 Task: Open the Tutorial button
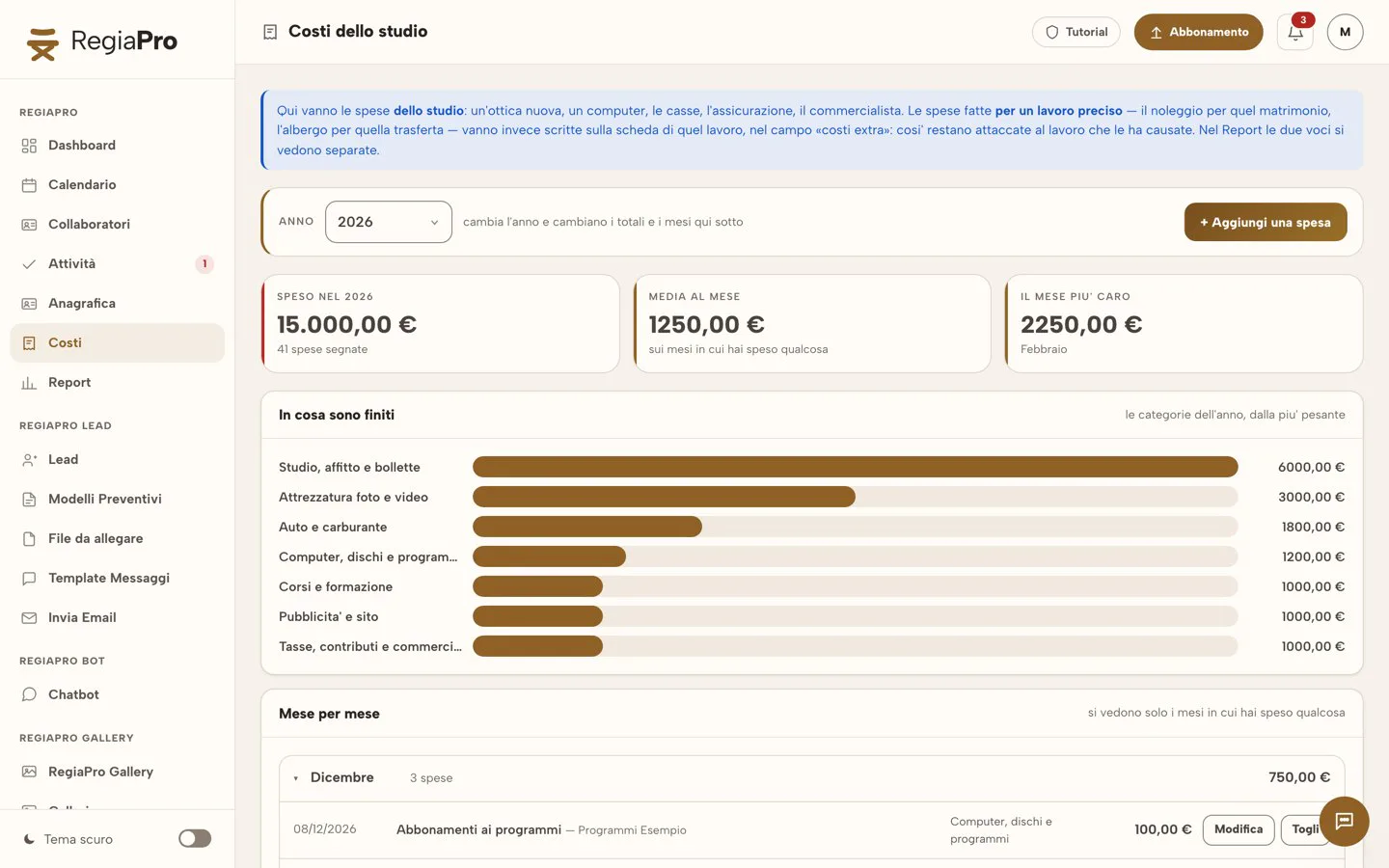coord(1076,32)
